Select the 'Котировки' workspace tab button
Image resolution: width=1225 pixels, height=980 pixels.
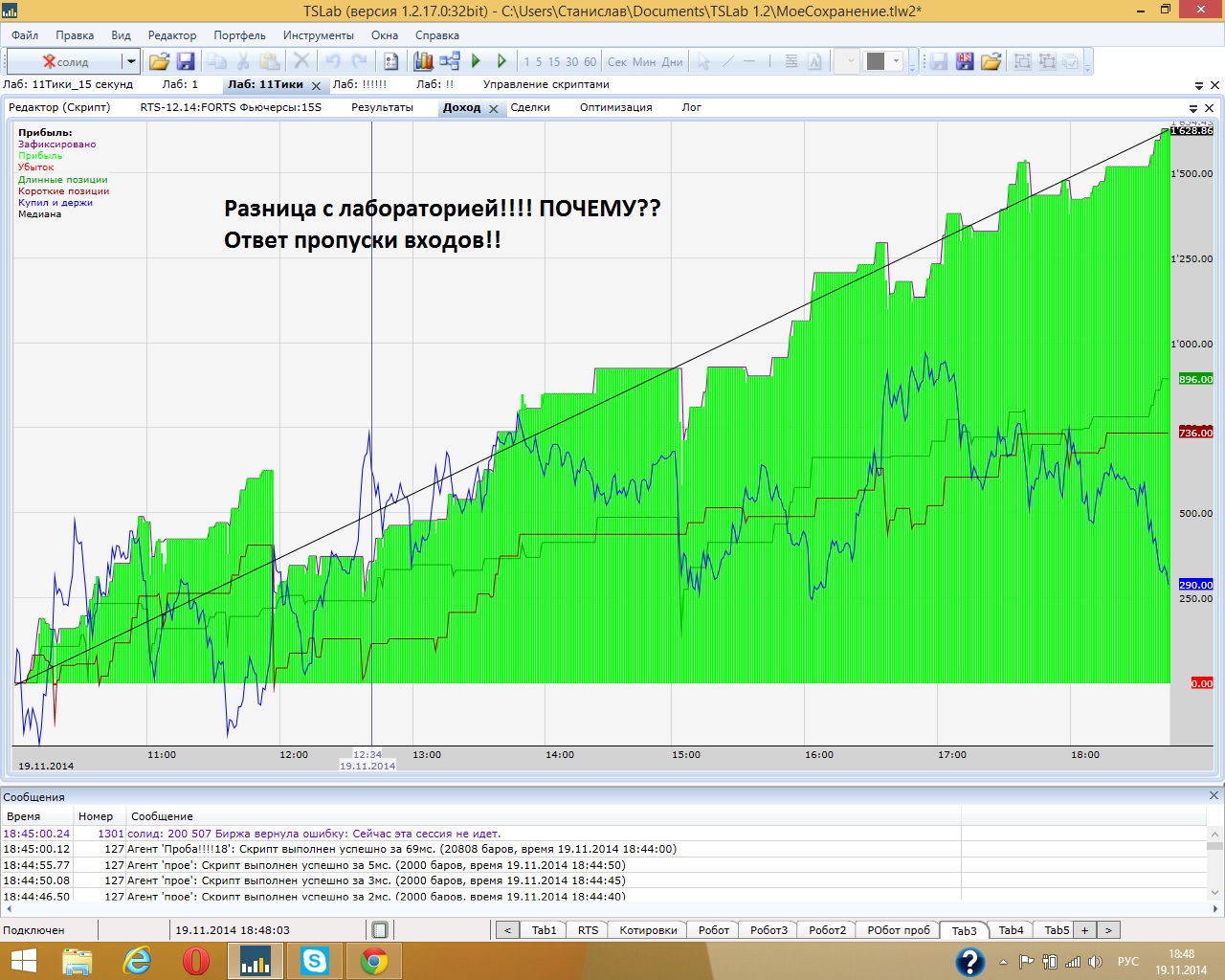(x=648, y=930)
